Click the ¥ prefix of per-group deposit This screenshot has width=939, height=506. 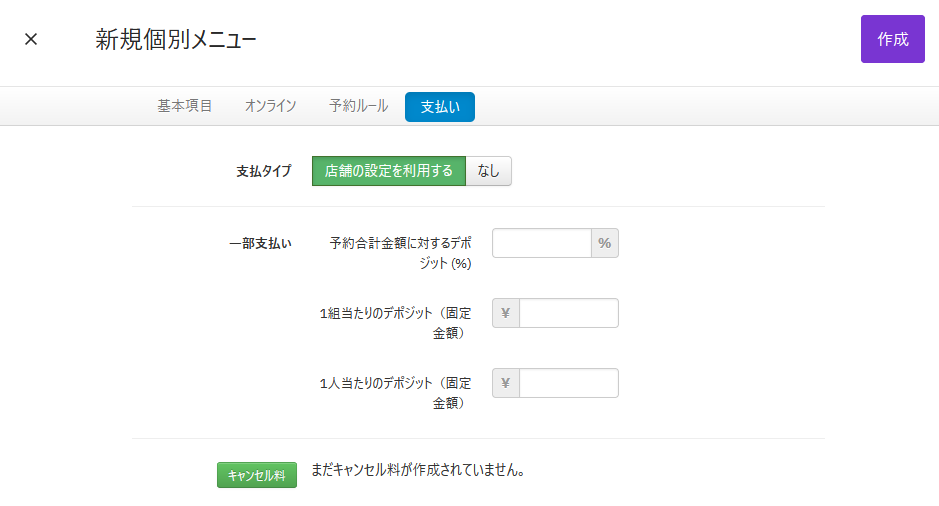pos(506,313)
